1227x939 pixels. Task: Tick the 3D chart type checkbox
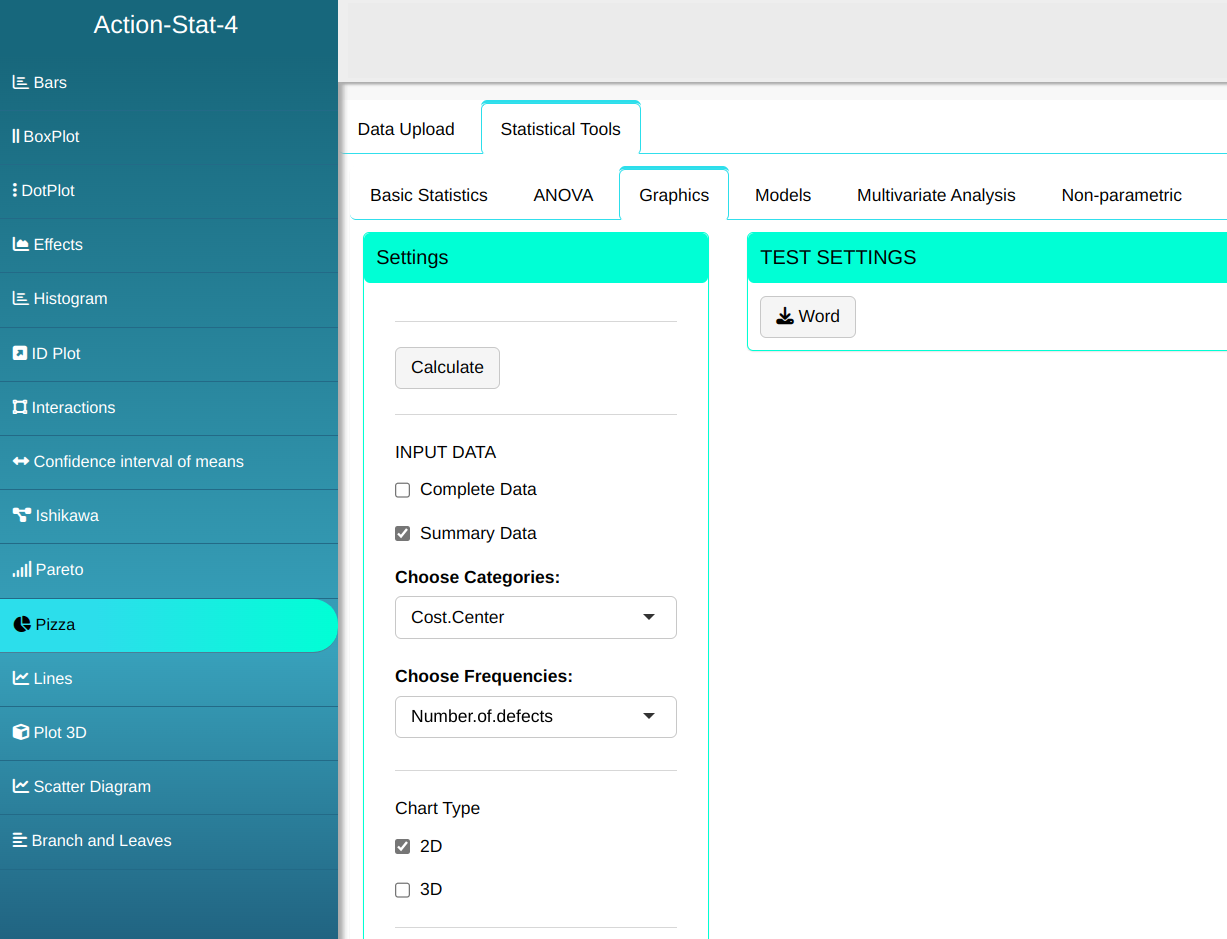tap(403, 890)
